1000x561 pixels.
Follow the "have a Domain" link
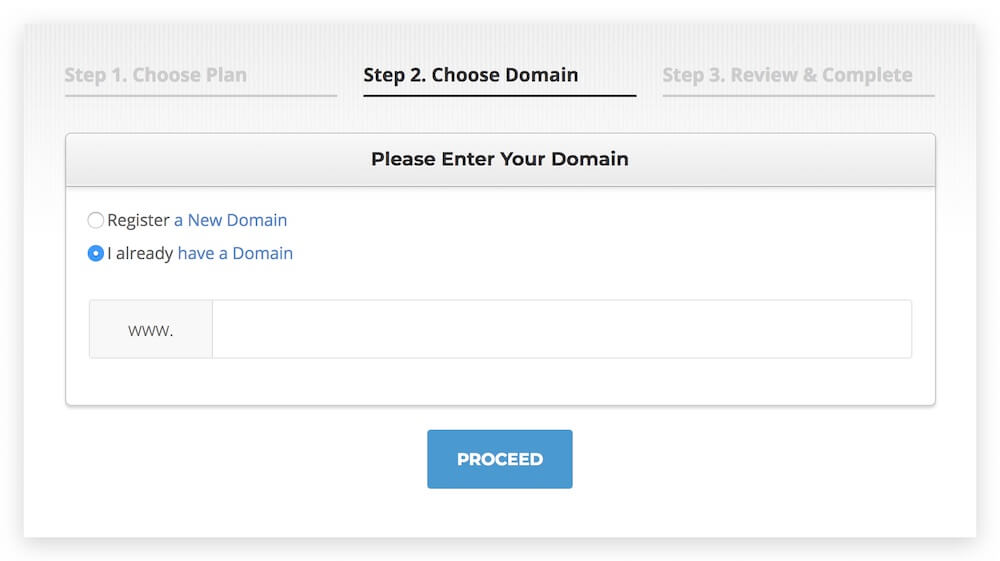coord(235,253)
